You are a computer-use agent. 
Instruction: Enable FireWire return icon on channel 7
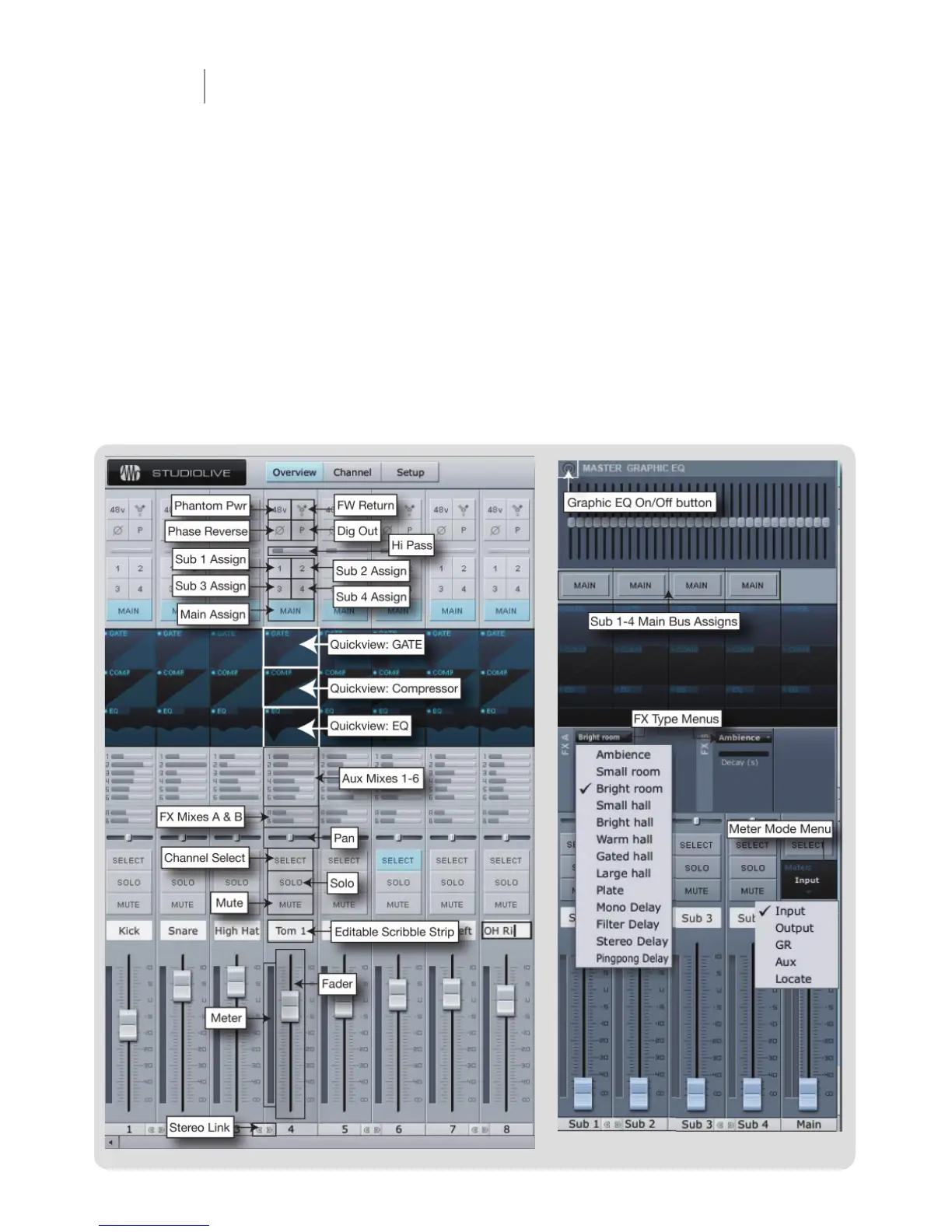[464, 510]
